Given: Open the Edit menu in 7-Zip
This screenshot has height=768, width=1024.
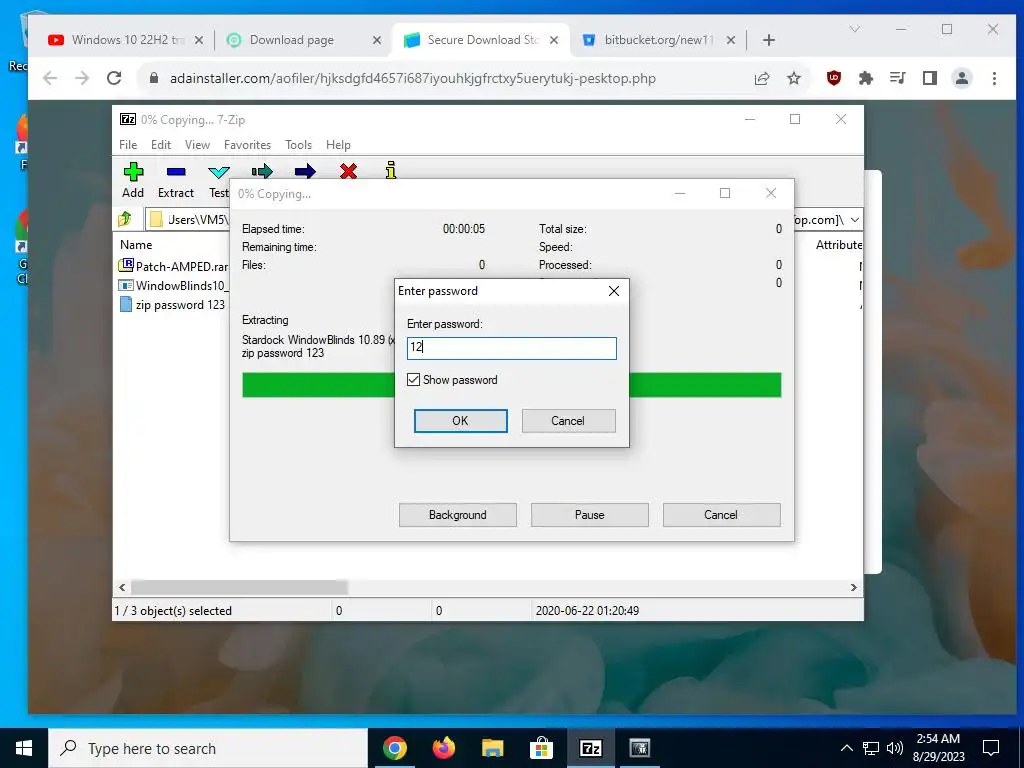Looking at the screenshot, I should pyautogui.click(x=161, y=144).
